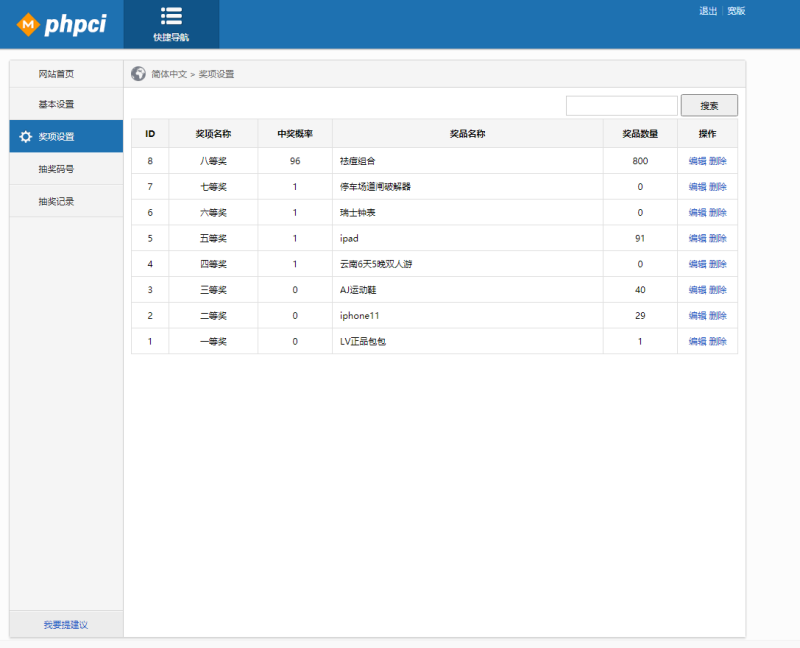The width and height of the screenshot is (800, 648).
Task: Delete the 七等奖 row
Action: 718,187
